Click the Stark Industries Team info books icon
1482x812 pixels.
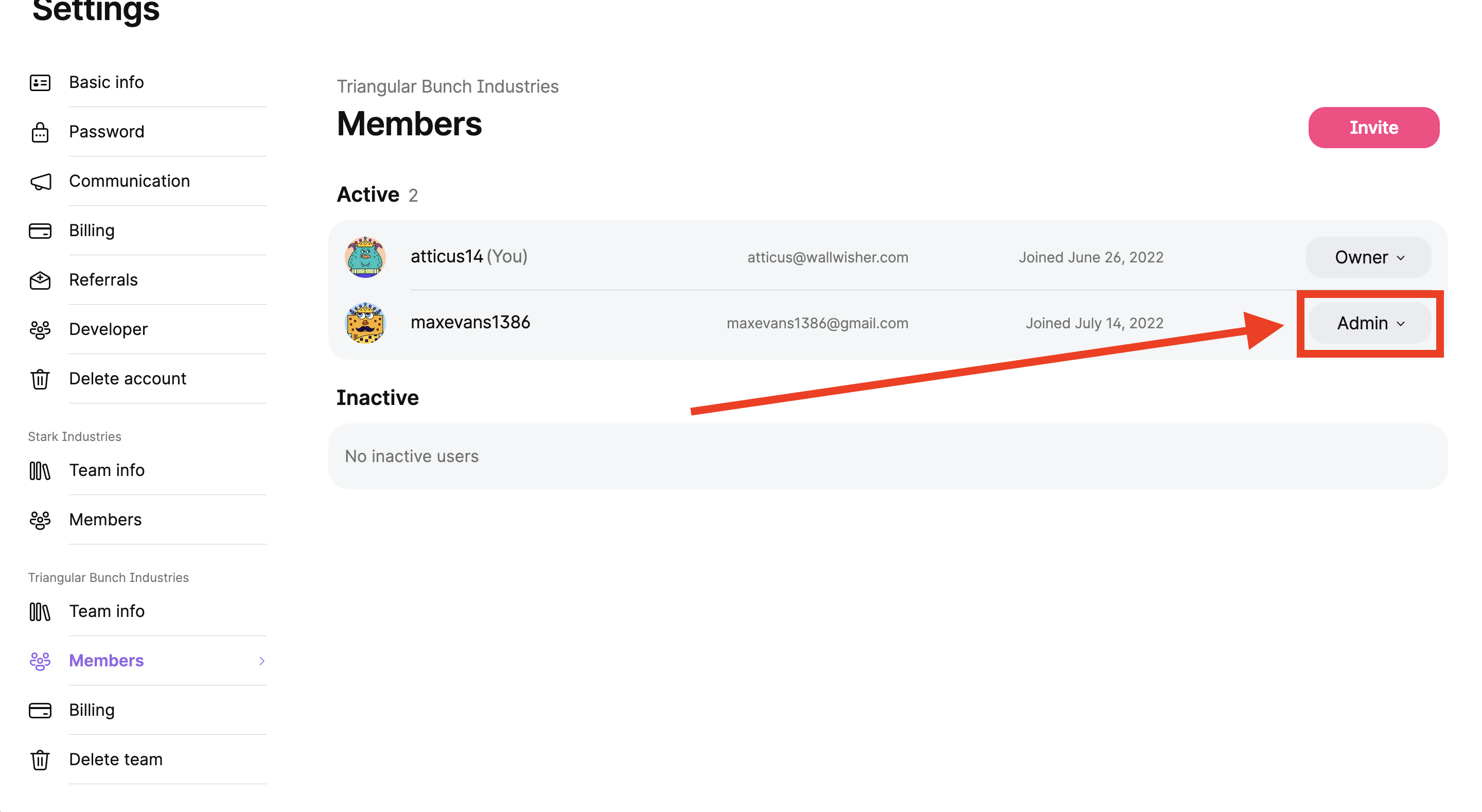[40, 471]
